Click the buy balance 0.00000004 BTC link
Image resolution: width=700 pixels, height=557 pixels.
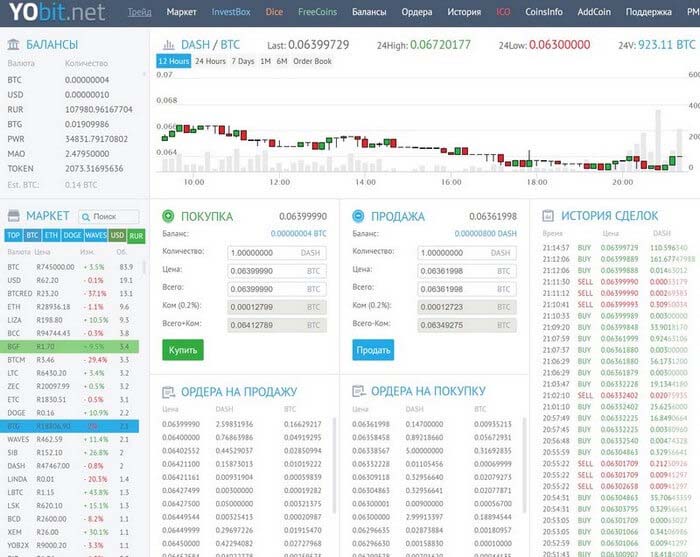pos(299,233)
